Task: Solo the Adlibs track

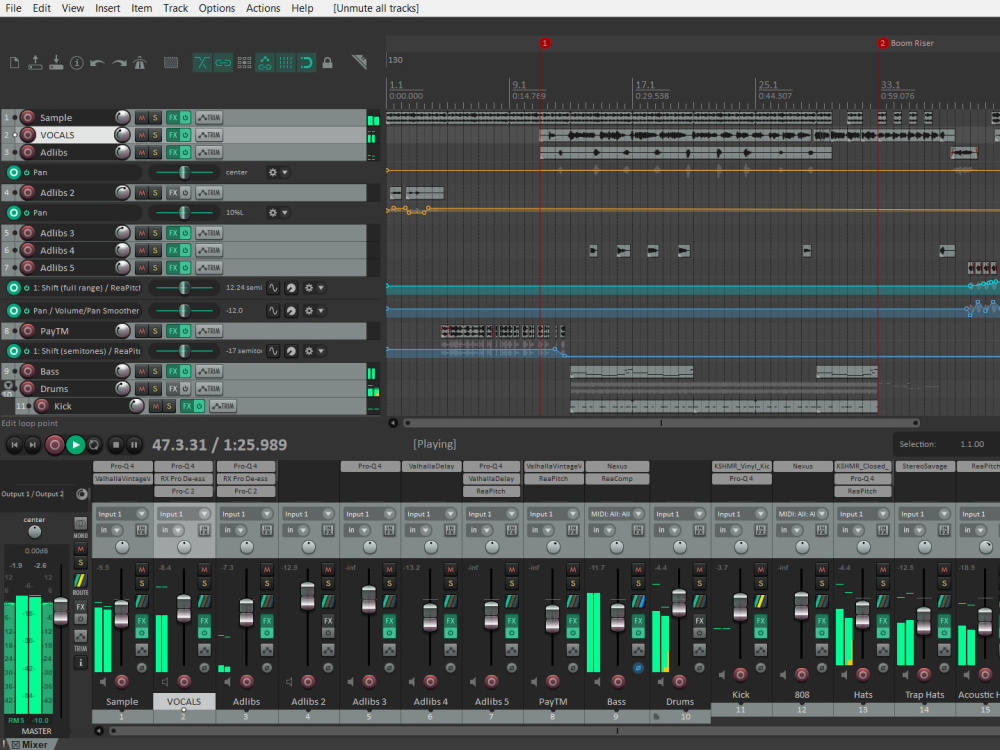Action: point(155,152)
